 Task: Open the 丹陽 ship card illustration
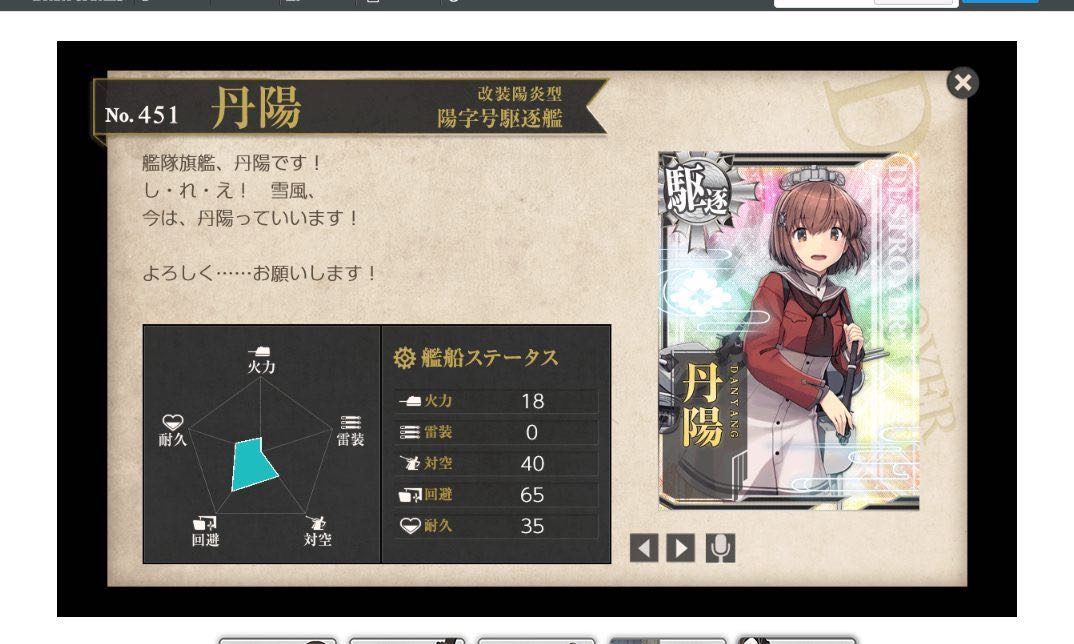pyautogui.click(x=788, y=332)
